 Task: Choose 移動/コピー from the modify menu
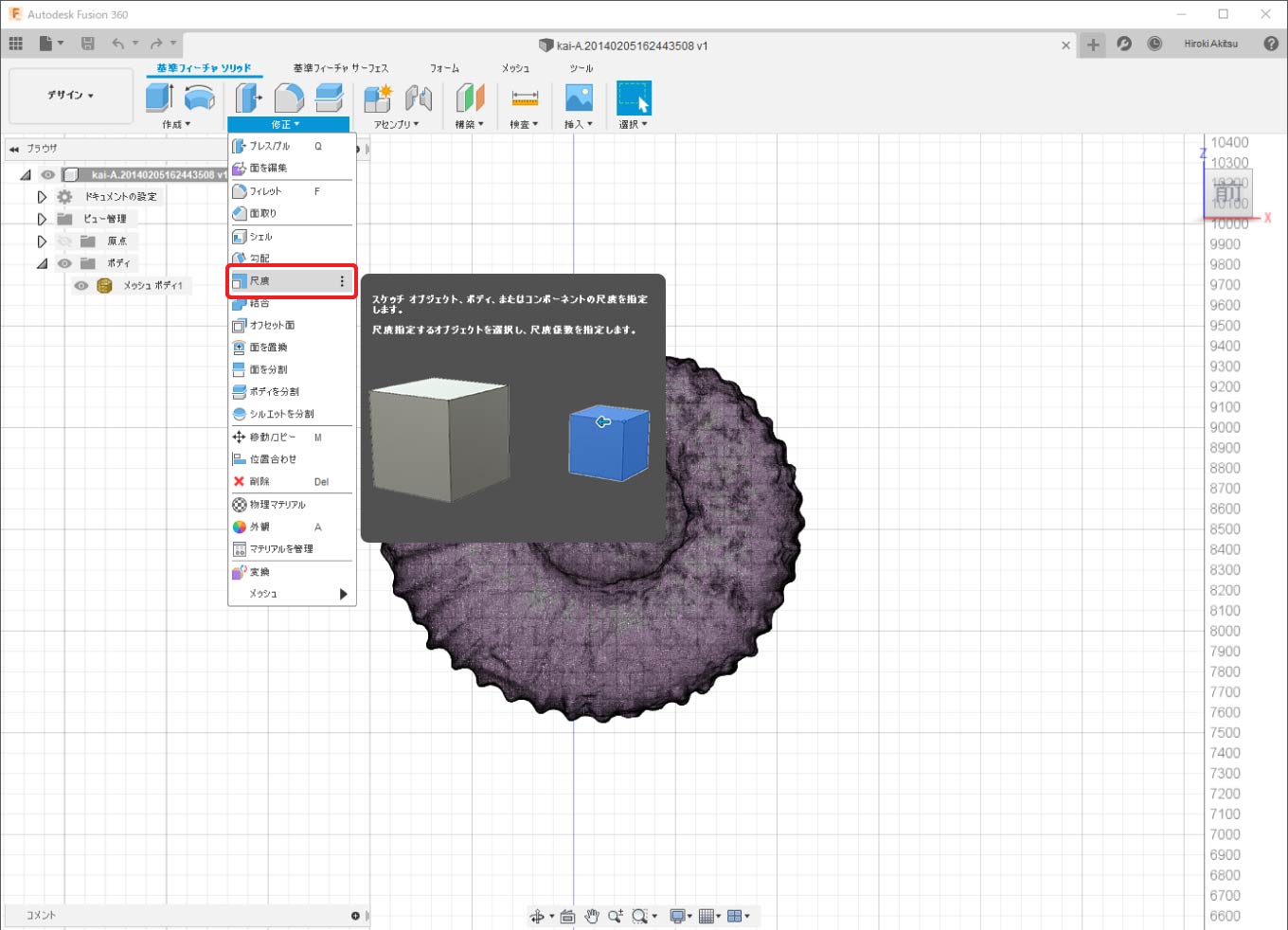273,438
